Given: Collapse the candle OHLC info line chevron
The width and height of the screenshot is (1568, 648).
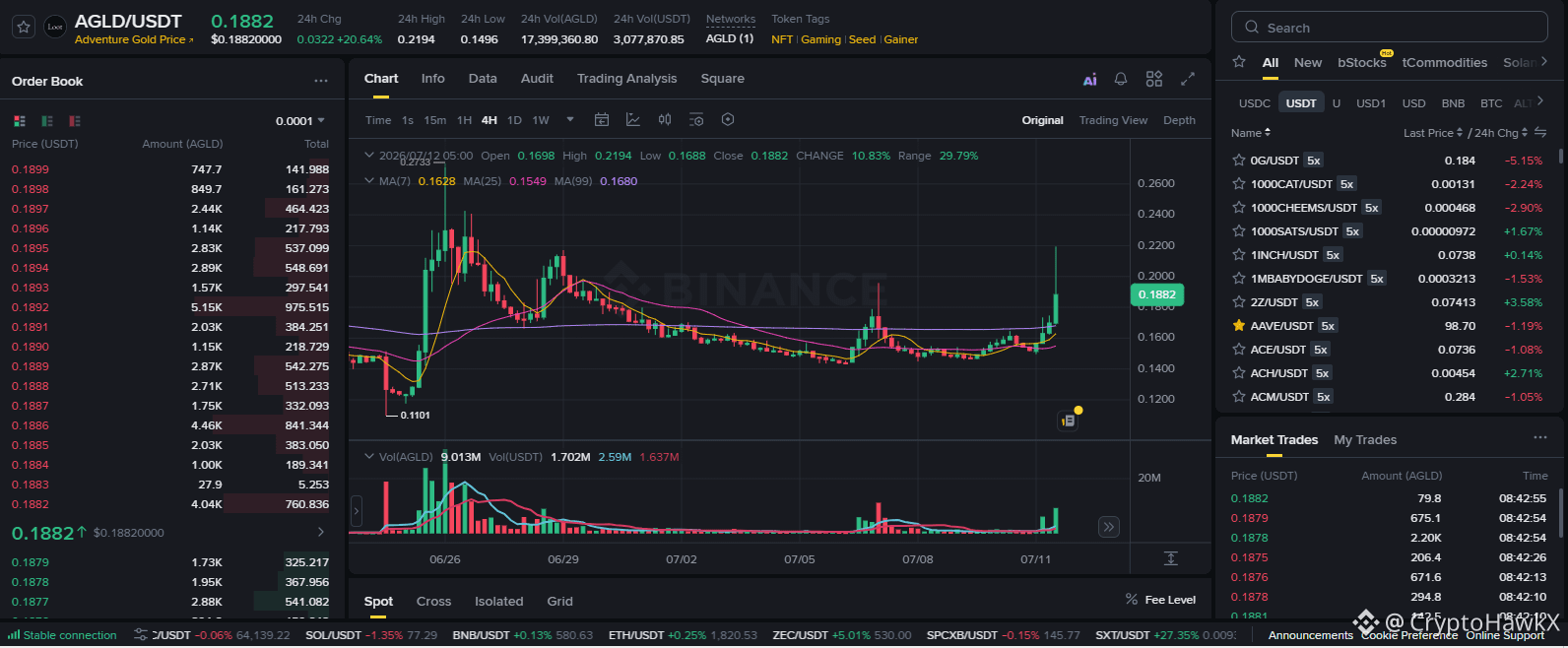Looking at the screenshot, I should tap(369, 156).
